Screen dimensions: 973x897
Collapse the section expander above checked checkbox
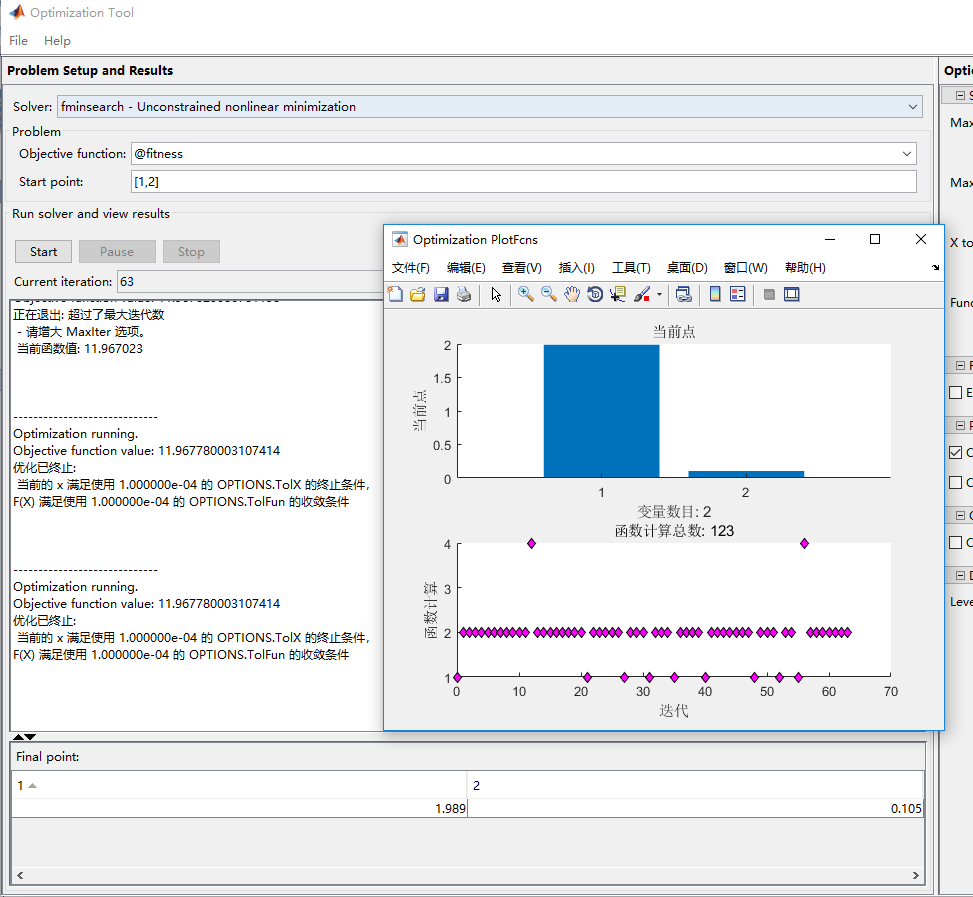tap(960, 426)
